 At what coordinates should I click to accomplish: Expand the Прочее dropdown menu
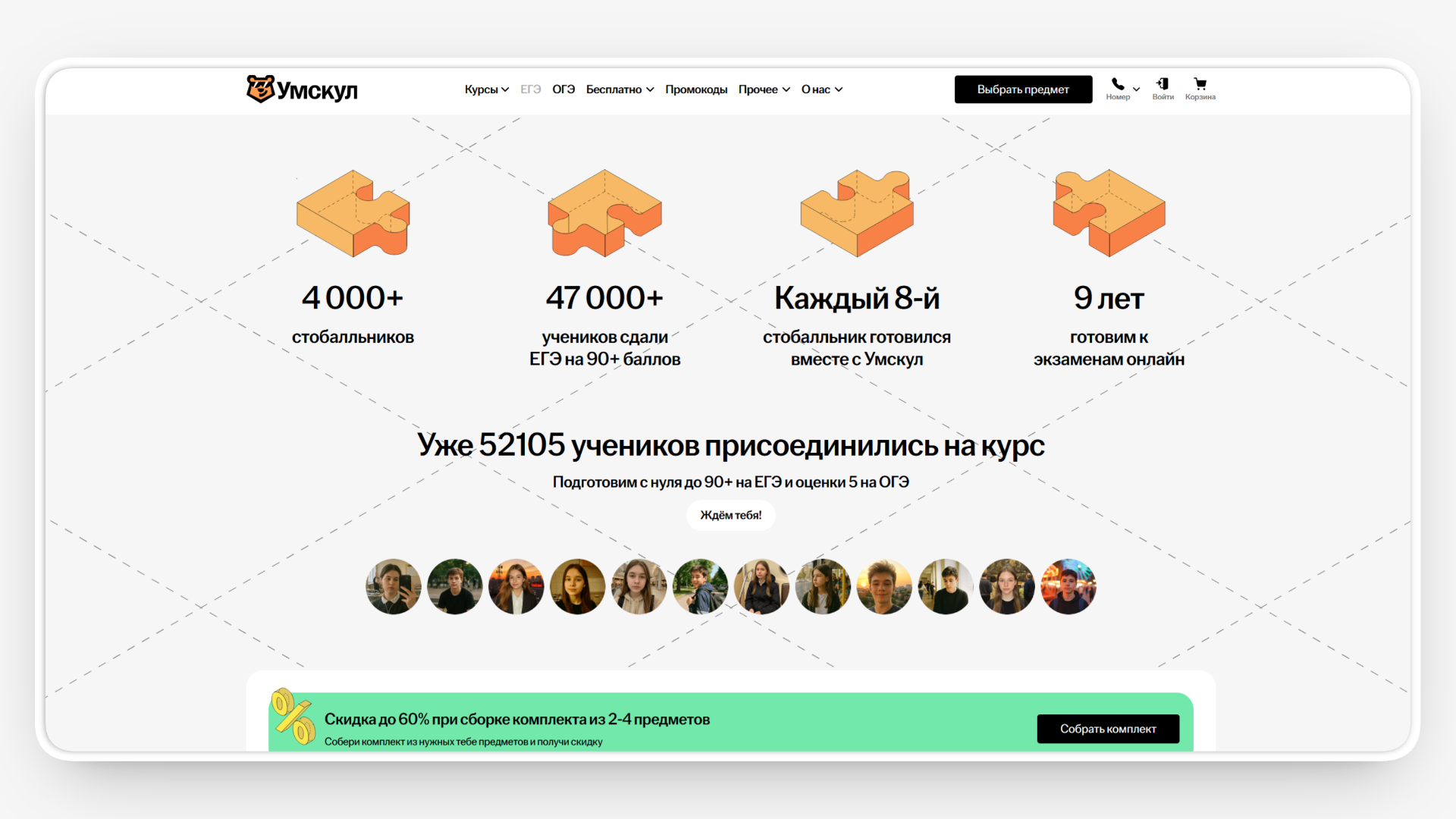point(764,89)
